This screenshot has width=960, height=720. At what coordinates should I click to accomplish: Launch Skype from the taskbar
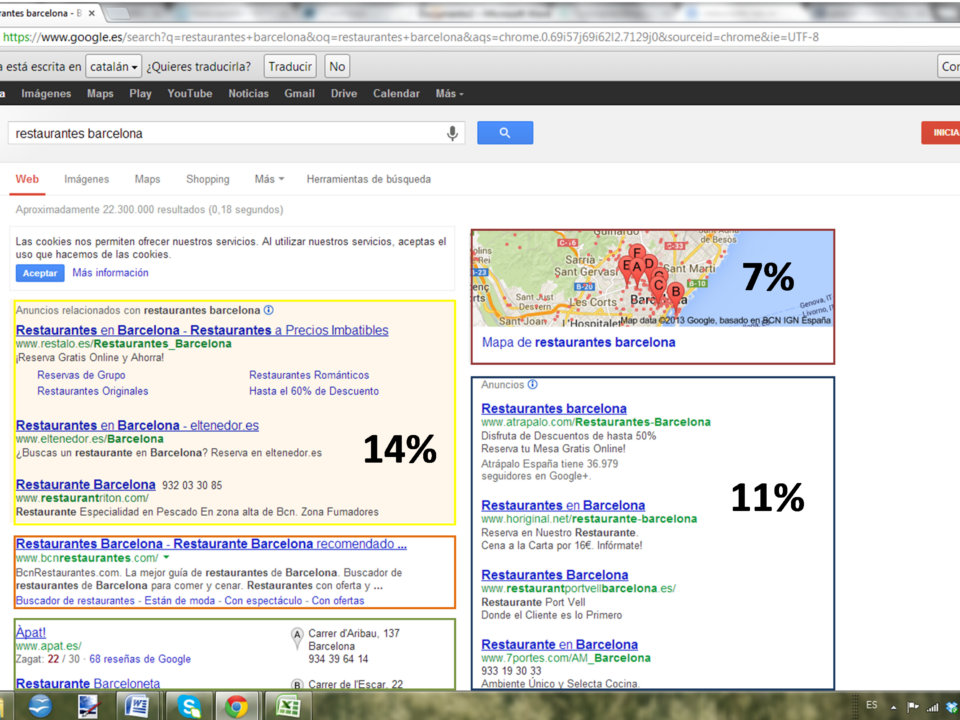tap(188, 706)
